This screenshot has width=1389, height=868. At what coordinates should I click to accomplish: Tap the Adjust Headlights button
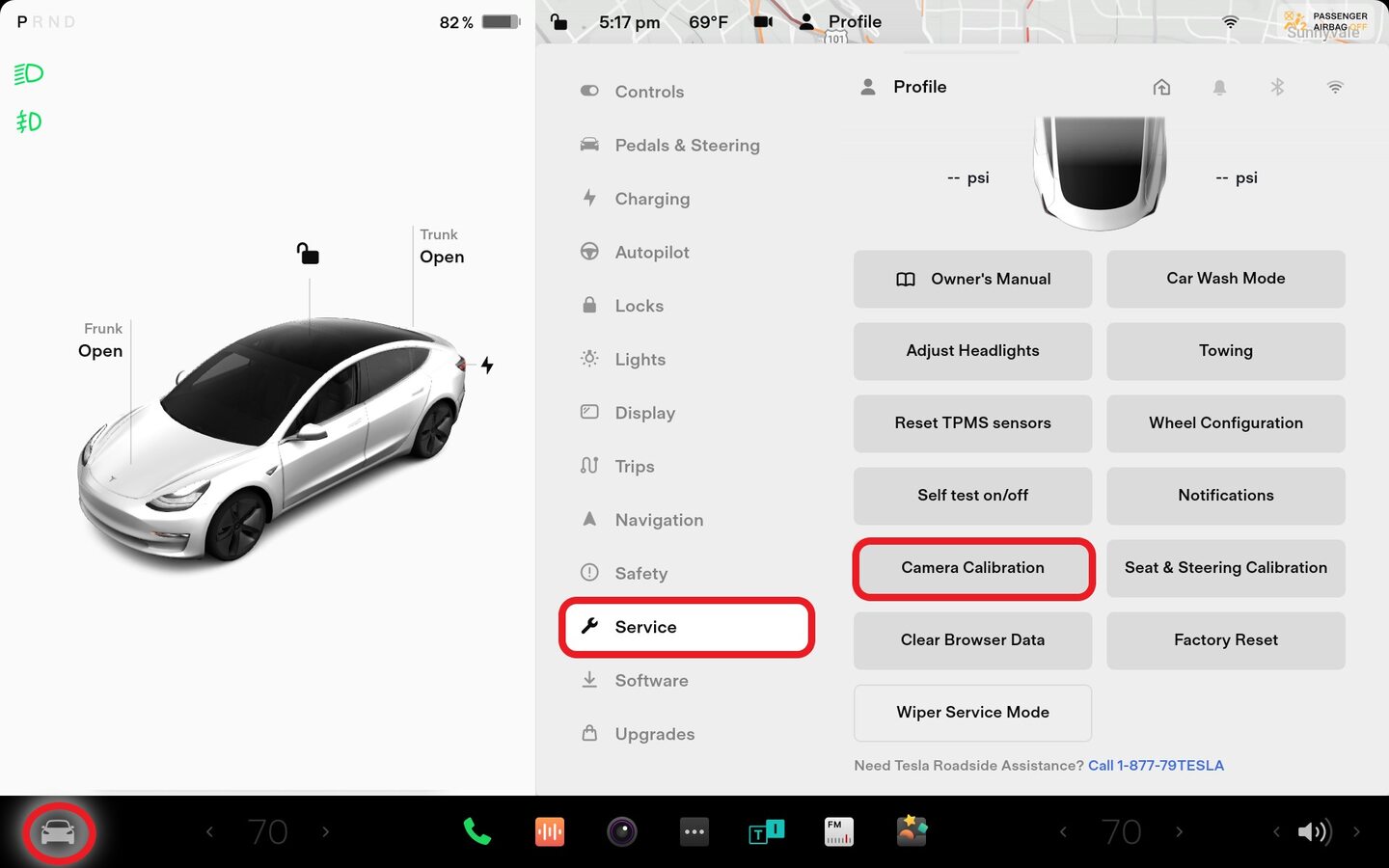click(x=972, y=351)
